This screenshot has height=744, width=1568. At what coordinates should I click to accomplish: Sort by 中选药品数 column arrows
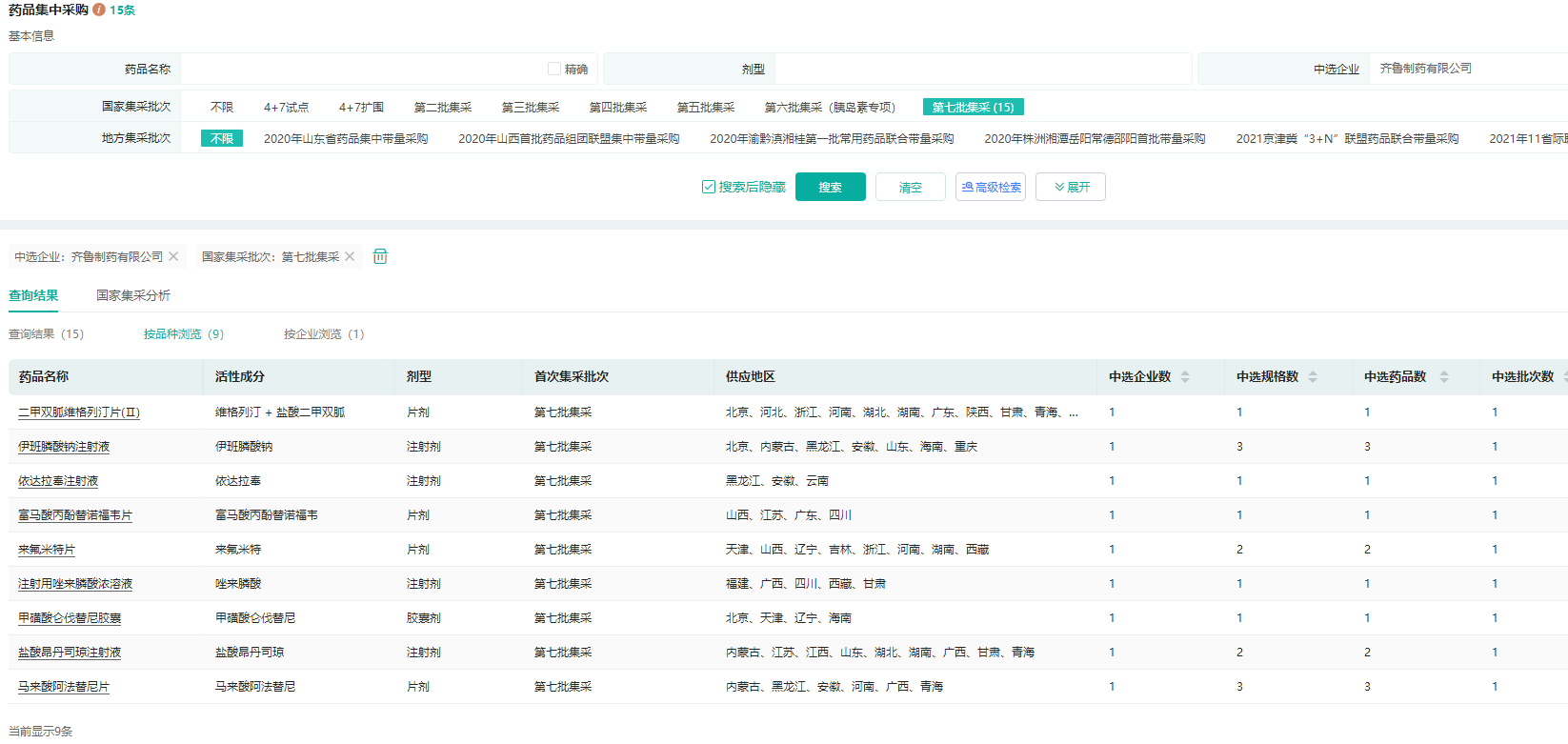click(x=1443, y=377)
